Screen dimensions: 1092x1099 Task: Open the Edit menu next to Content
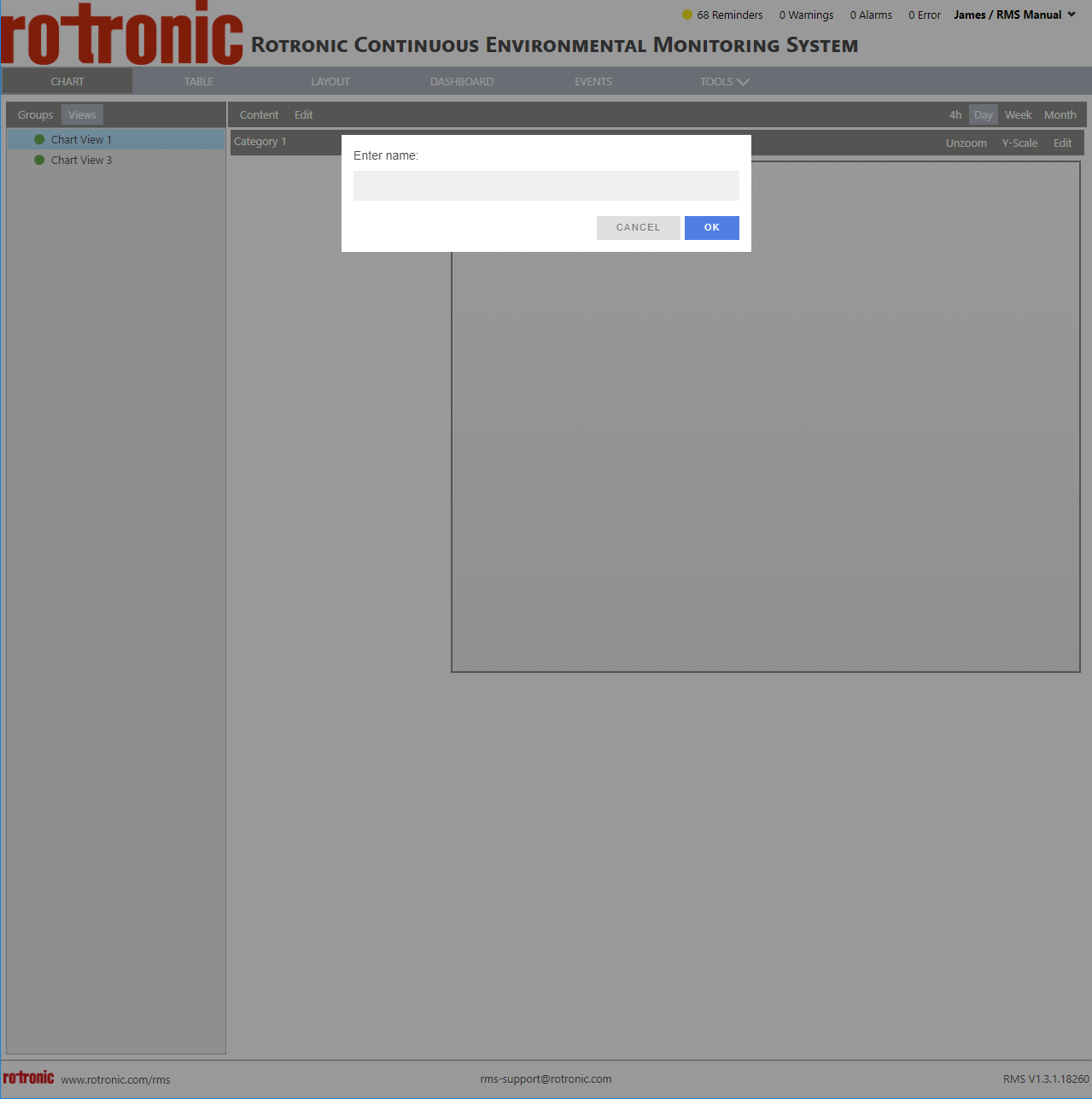point(304,115)
